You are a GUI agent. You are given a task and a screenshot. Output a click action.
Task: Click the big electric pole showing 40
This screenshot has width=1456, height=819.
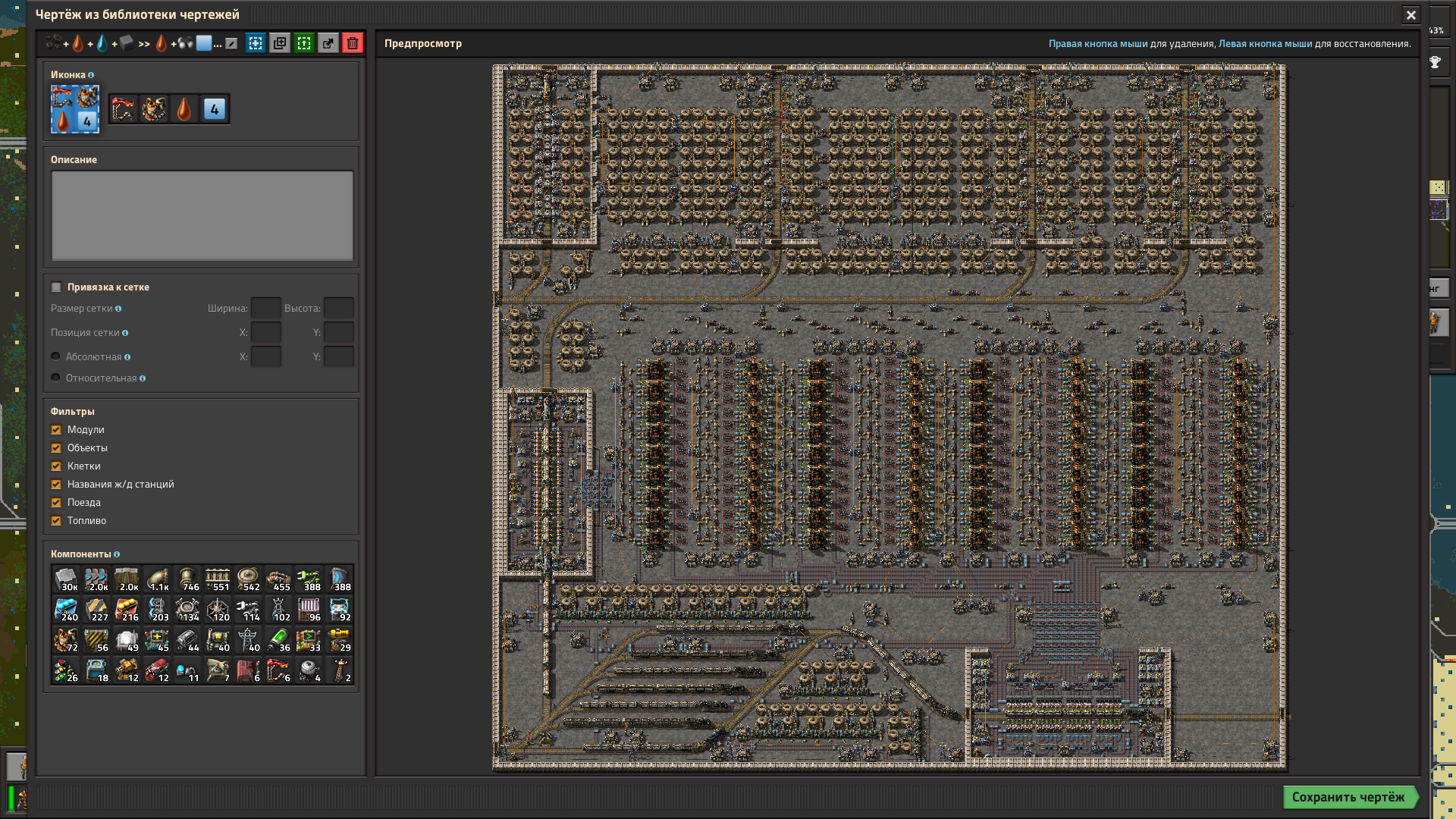click(x=248, y=640)
